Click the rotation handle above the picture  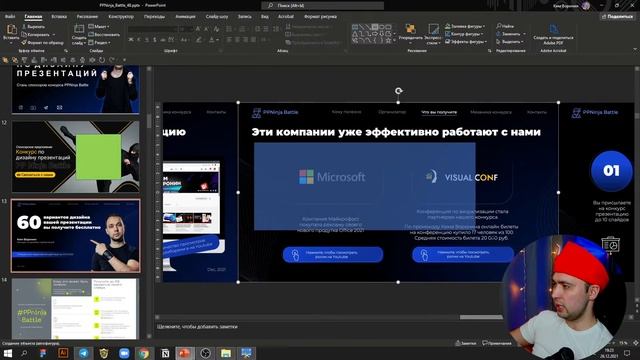(398, 91)
